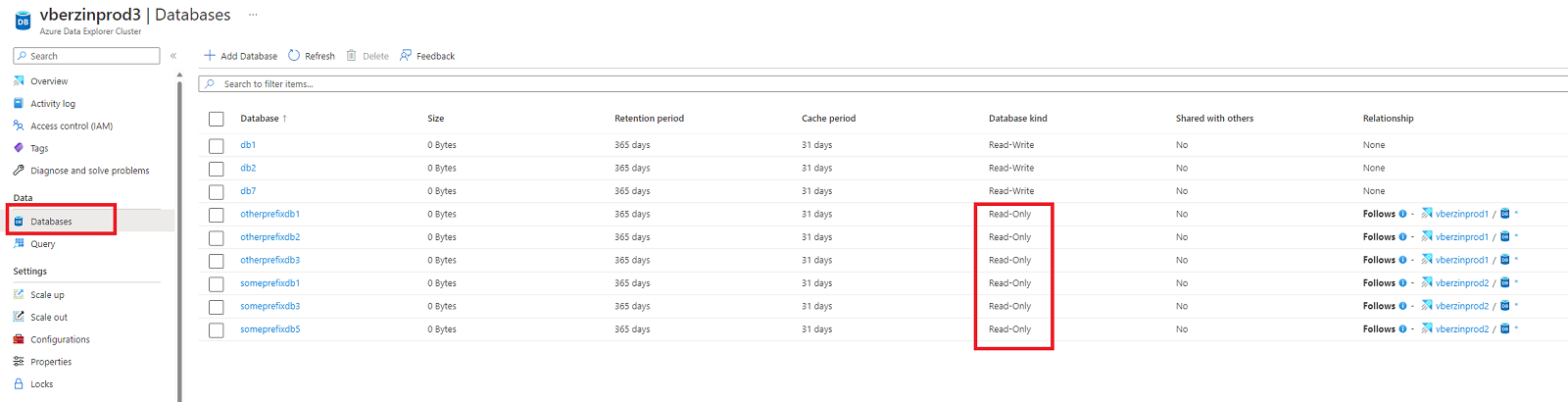Collapse the sidebar with chevron button
The width and height of the screenshot is (1568, 402).
[173, 56]
